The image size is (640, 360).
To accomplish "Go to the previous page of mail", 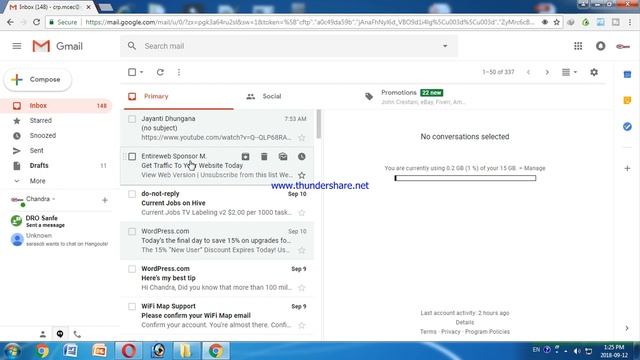I will coord(528,72).
